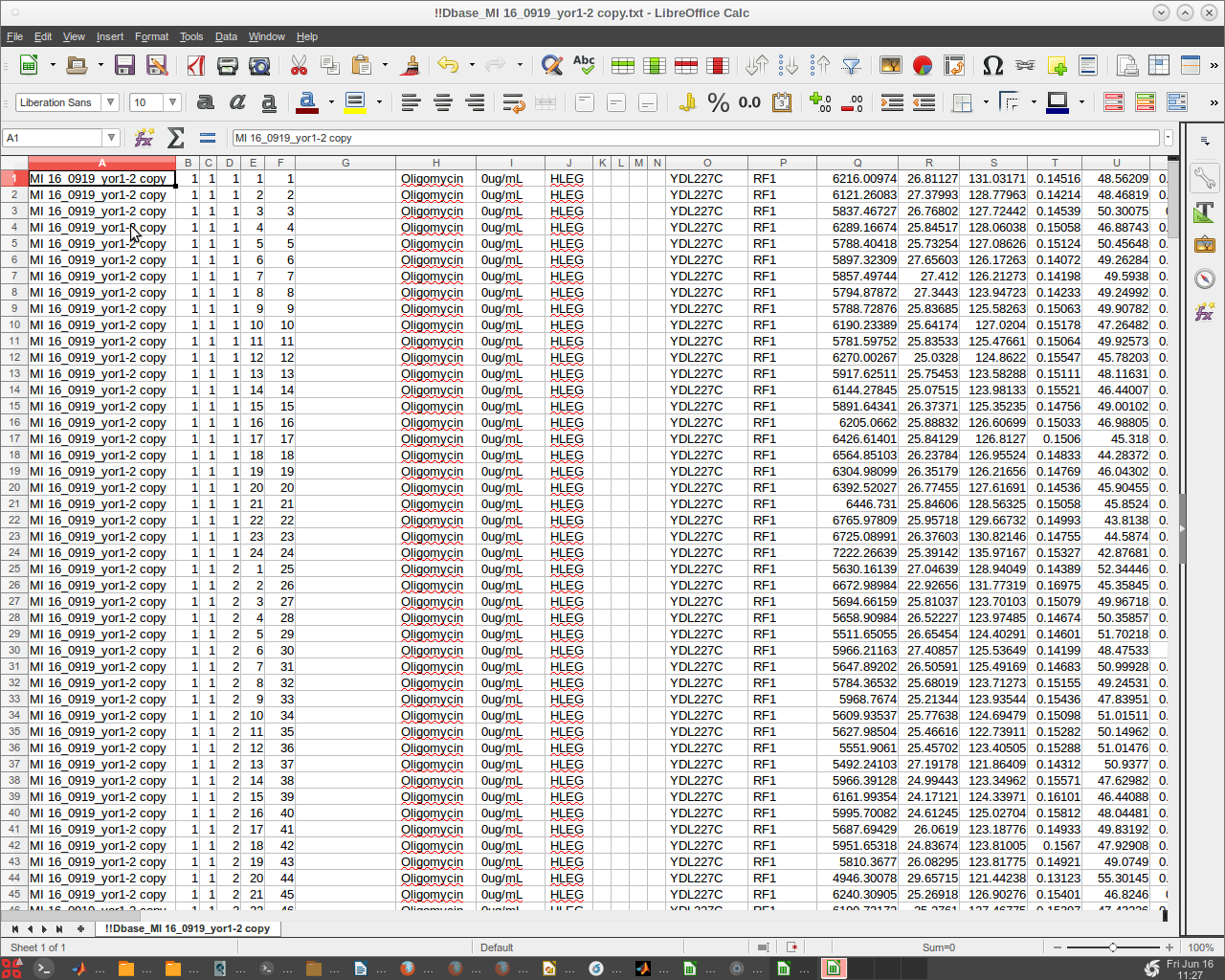Open the font name dropdown
The width and height of the screenshot is (1225, 980).
(x=109, y=100)
